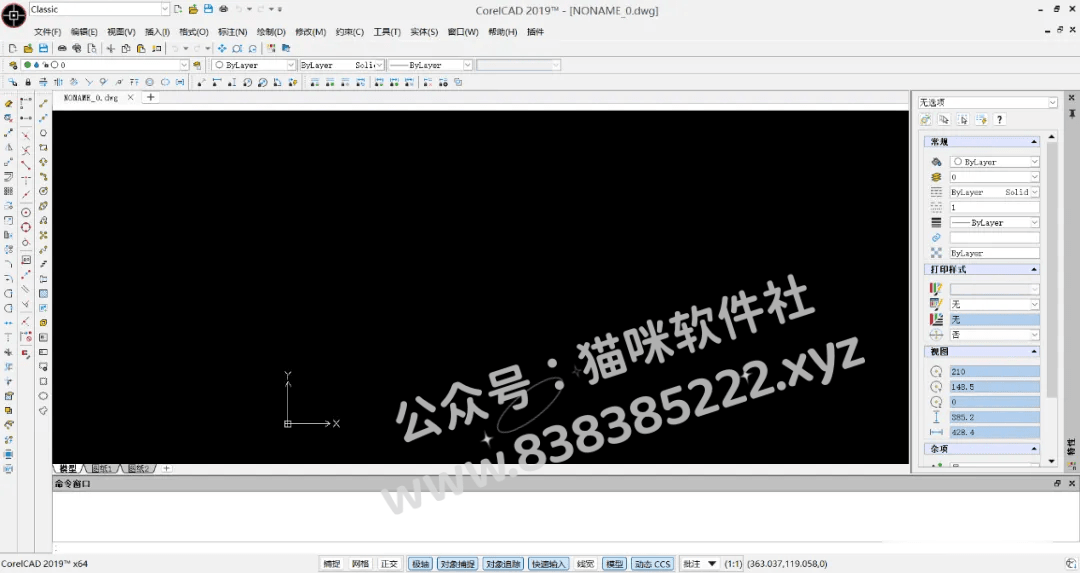Viewport: 1080px width, 573px height.
Task: Open the Layers Manager icon beside layer dropdown
Action: (12, 65)
